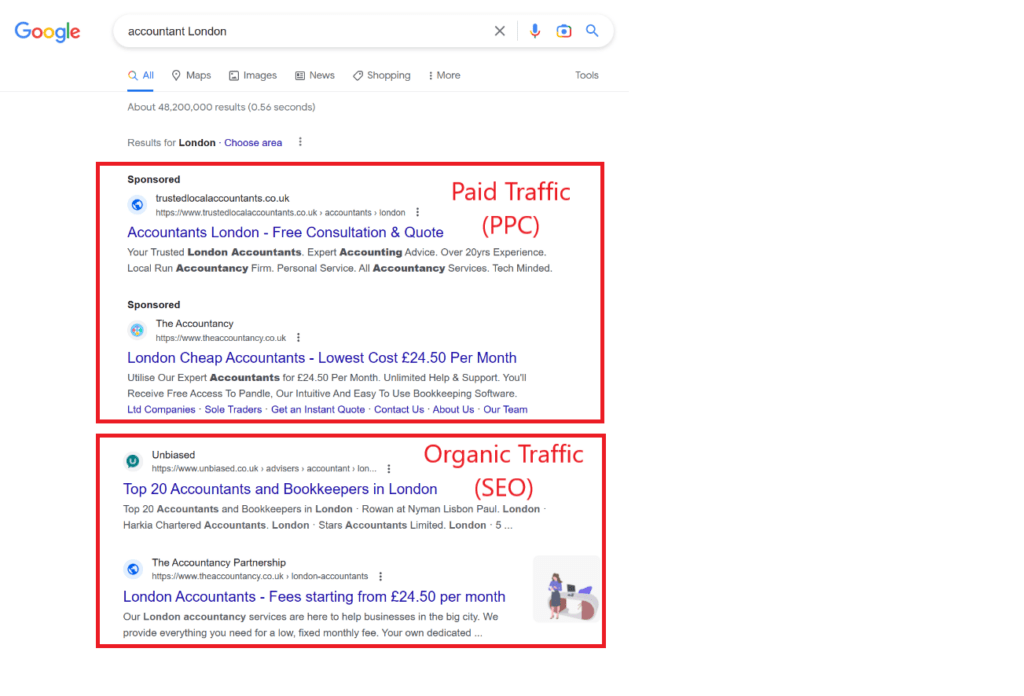This screenshot has width=1024, height=696.
Task: Start voice search with the microphone icon
Action: click(x=535, y=31)
